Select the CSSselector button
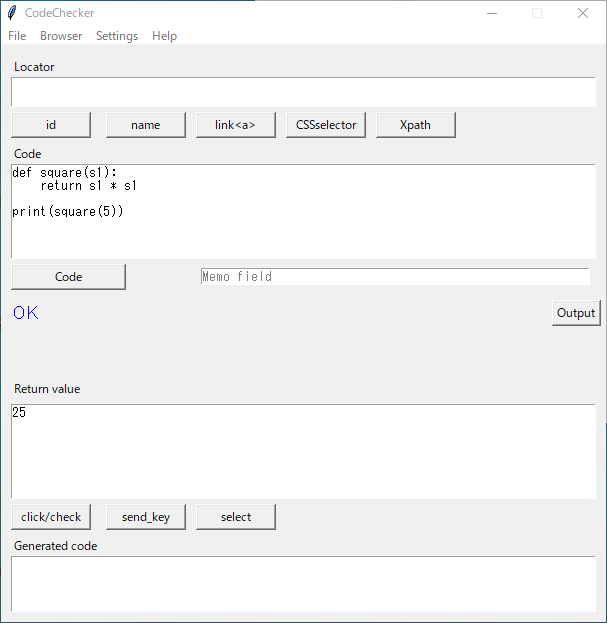Viewport: 607px width, 623px height. coord(326,125)
